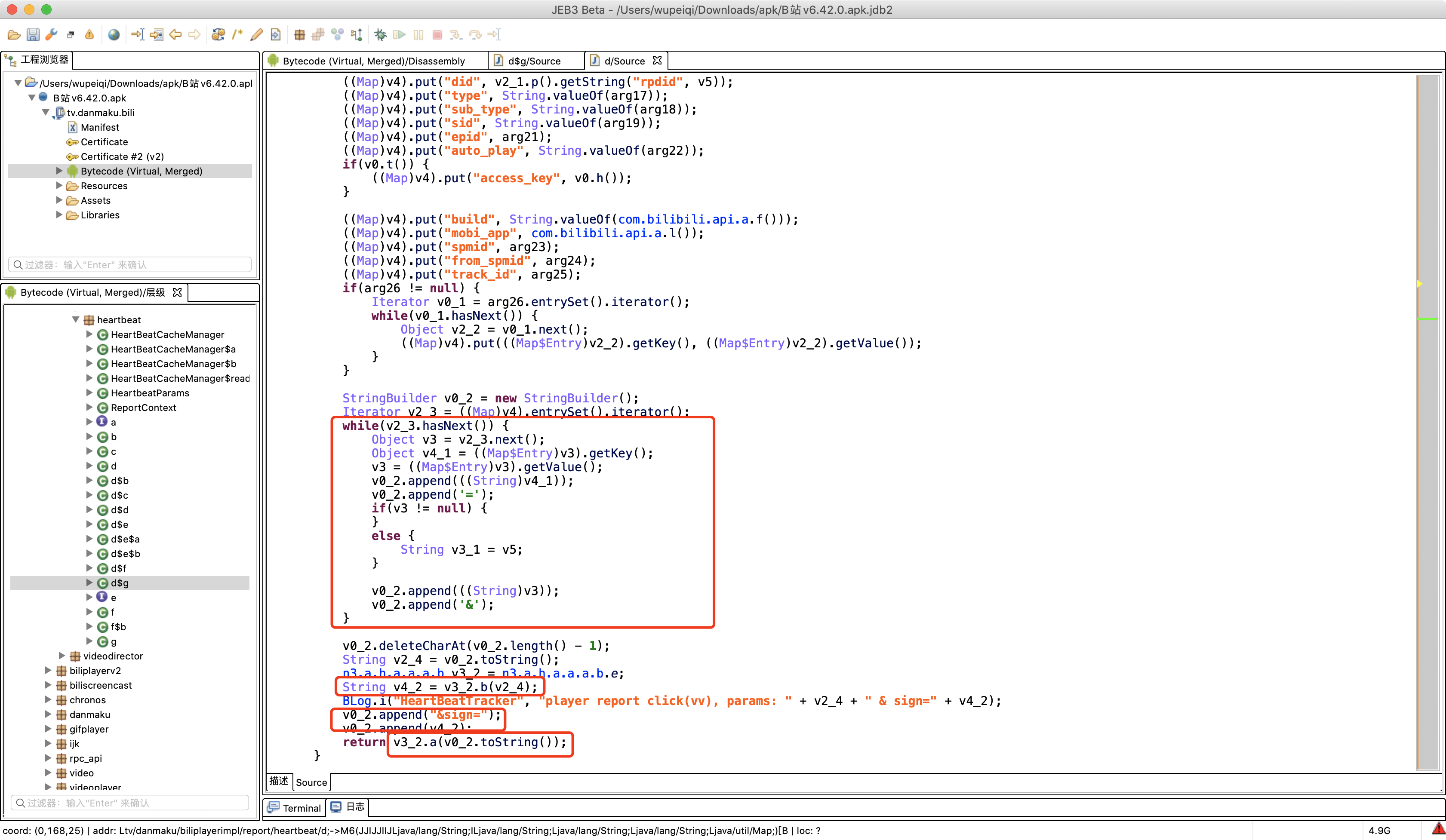
Task: Switch to the 描述 description tab
Action: [x=279, y=781]
